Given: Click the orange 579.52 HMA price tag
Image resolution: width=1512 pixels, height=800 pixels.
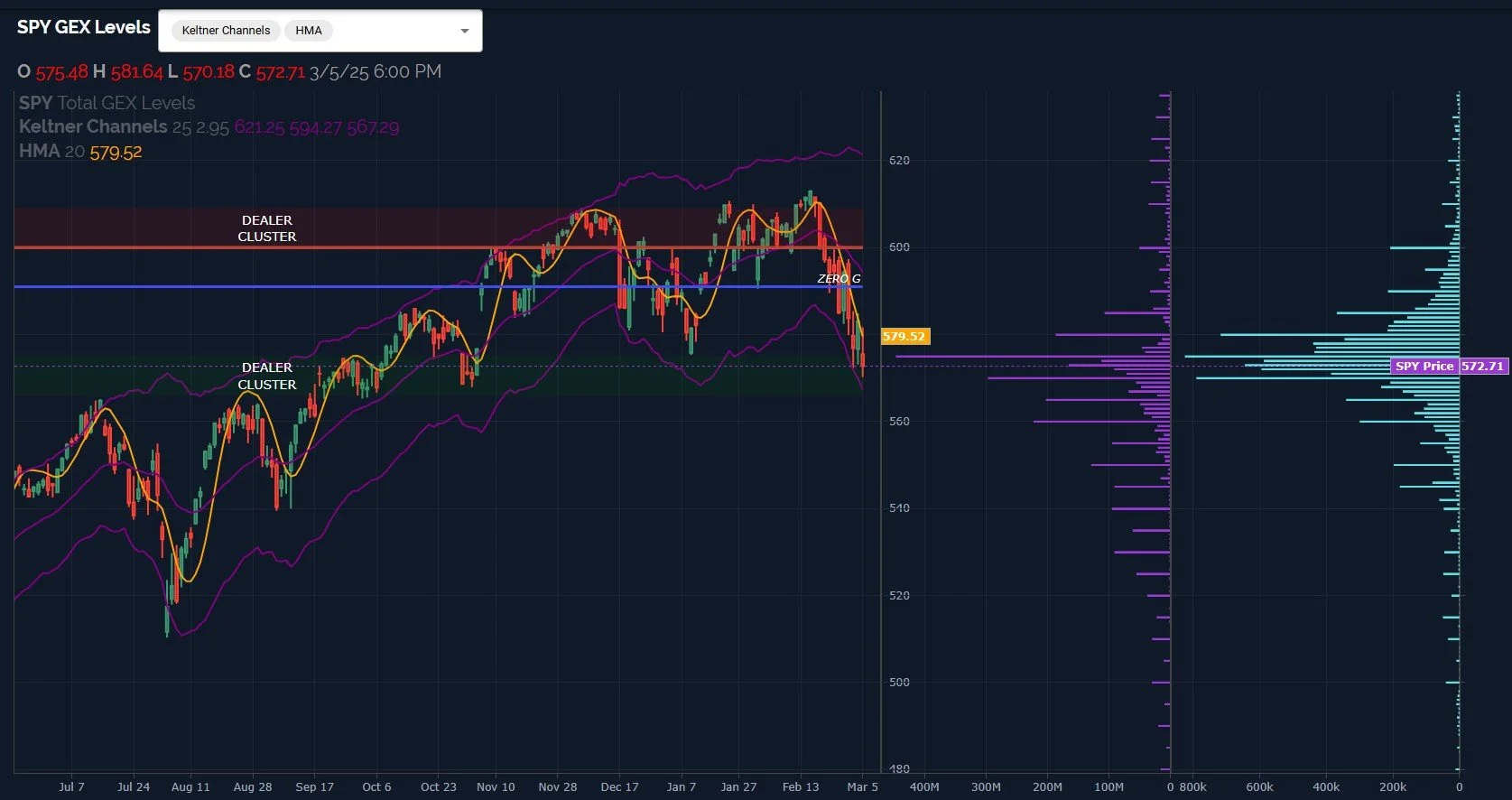Looking at the screenshot, I should coord(904,336).
